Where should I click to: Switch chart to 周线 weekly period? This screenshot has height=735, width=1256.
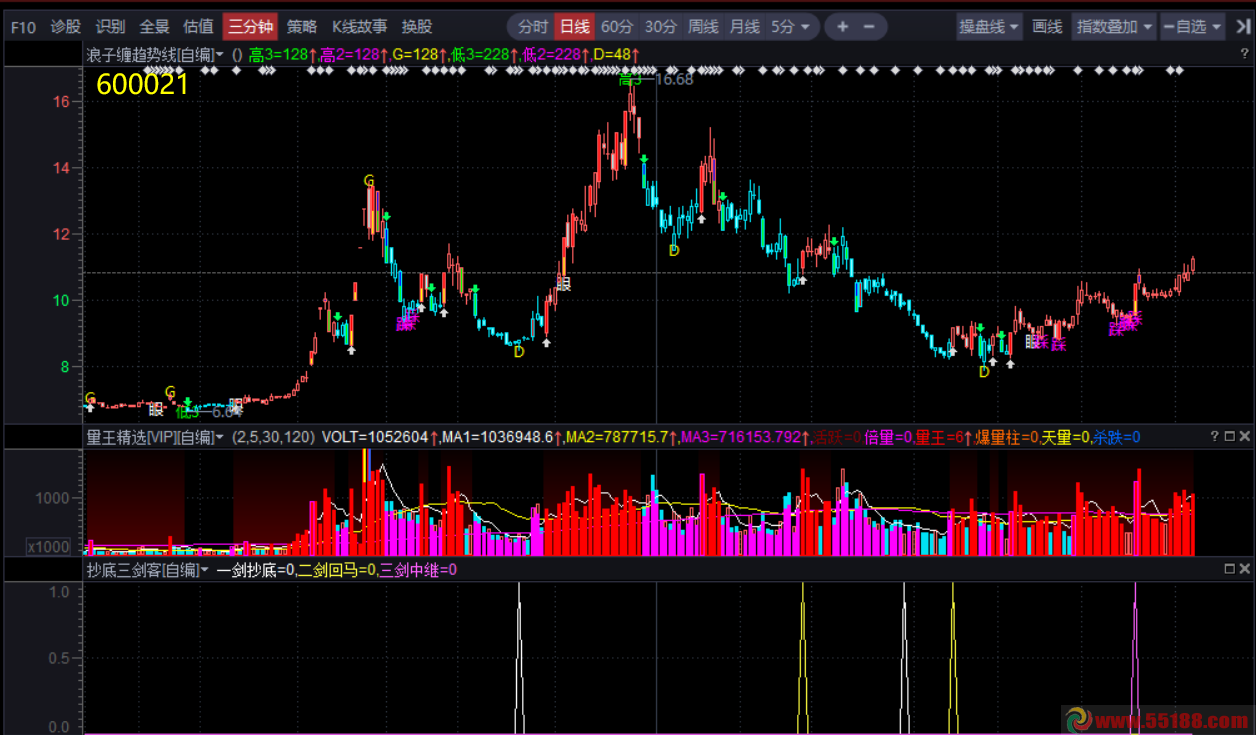click(x=703, y=27)
